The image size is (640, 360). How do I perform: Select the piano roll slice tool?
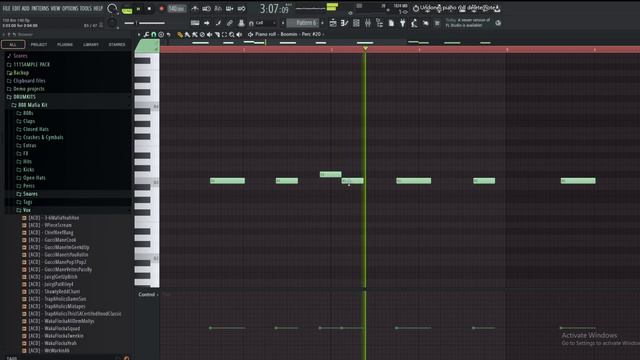[x=217, y=35]
